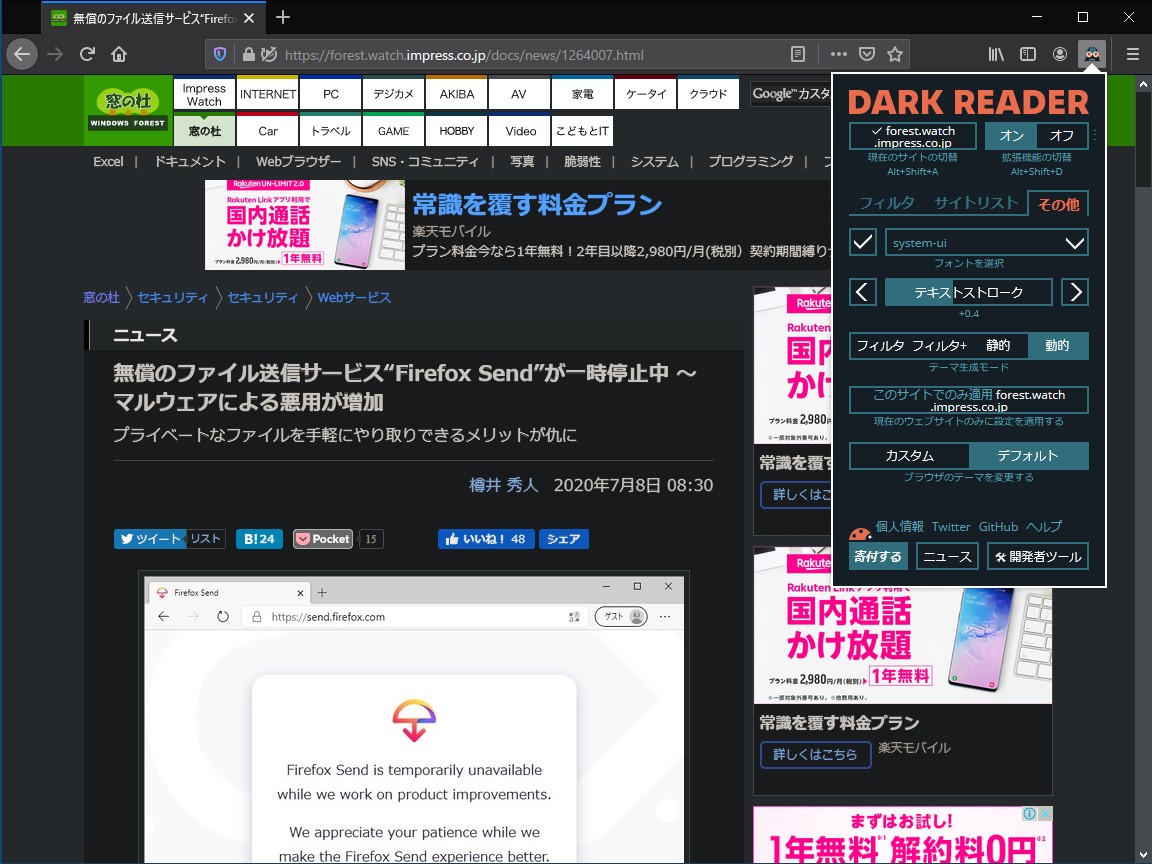Open the sidebar panel icon
1152x864 pixels.
(1027, 54)
